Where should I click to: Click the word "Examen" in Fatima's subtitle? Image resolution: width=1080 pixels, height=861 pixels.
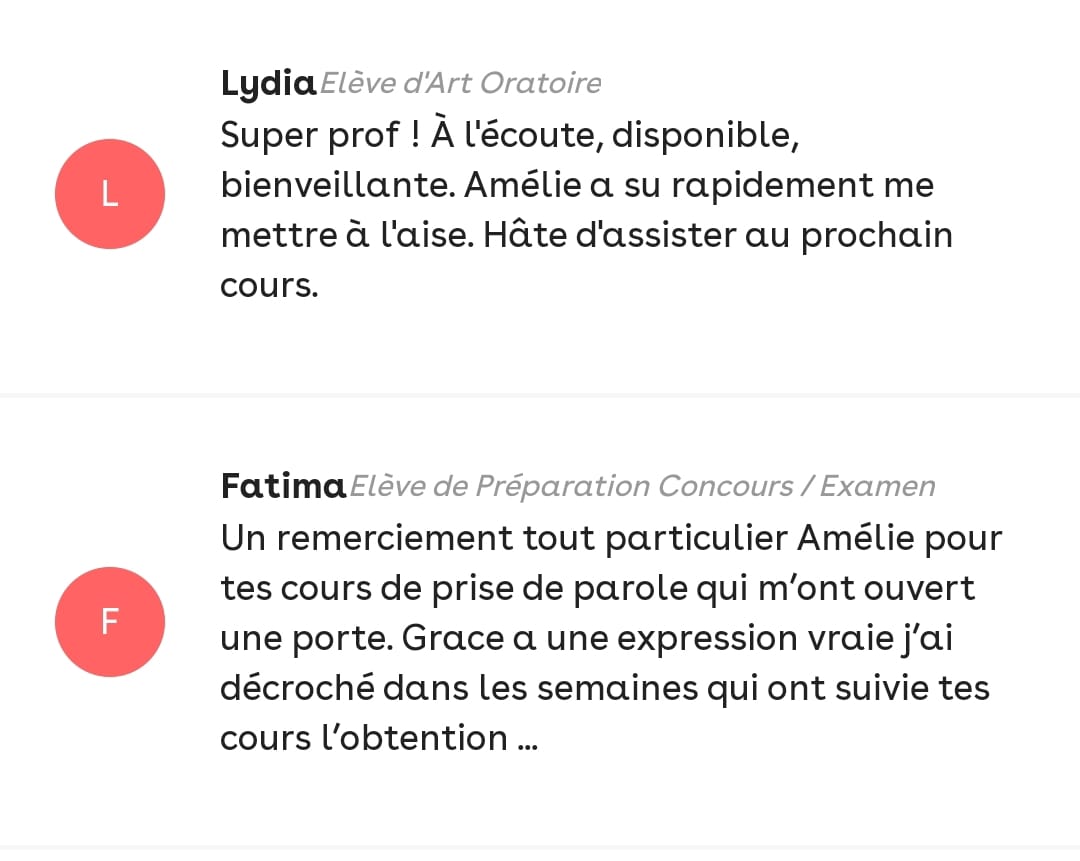pyautogui.click(x=879, y=487)
